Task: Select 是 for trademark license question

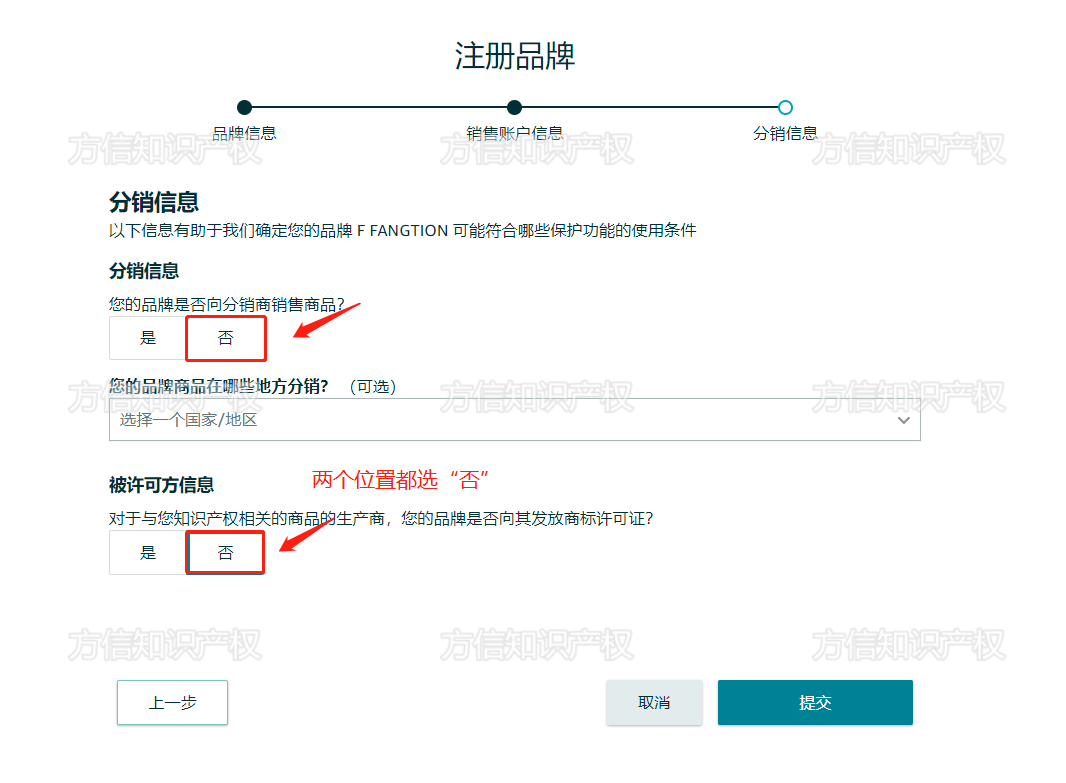Action: (147, 552)
